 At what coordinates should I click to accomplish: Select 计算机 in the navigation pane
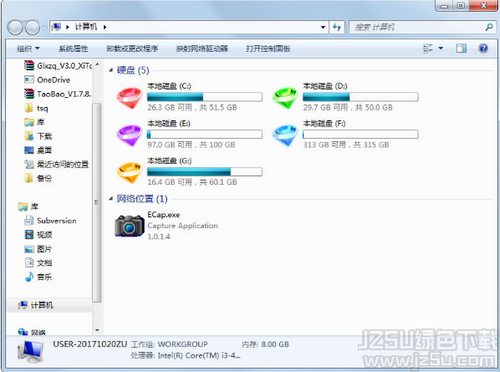click(35, 305)
